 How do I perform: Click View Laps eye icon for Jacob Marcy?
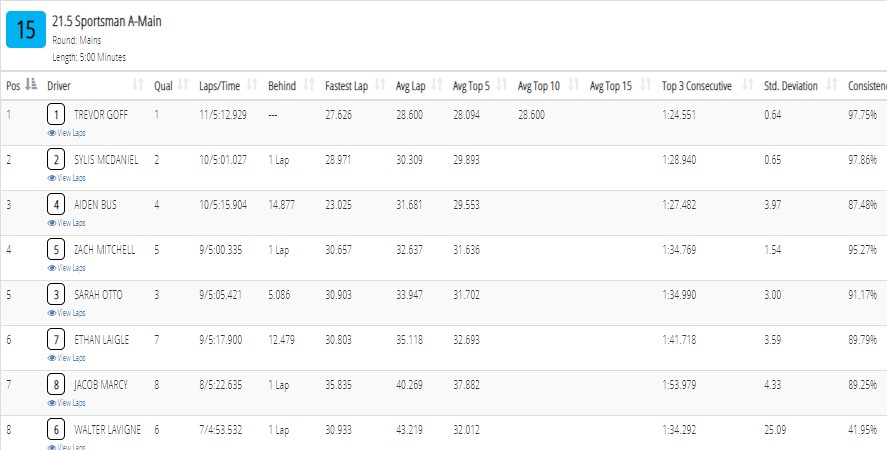coord(52,403)
